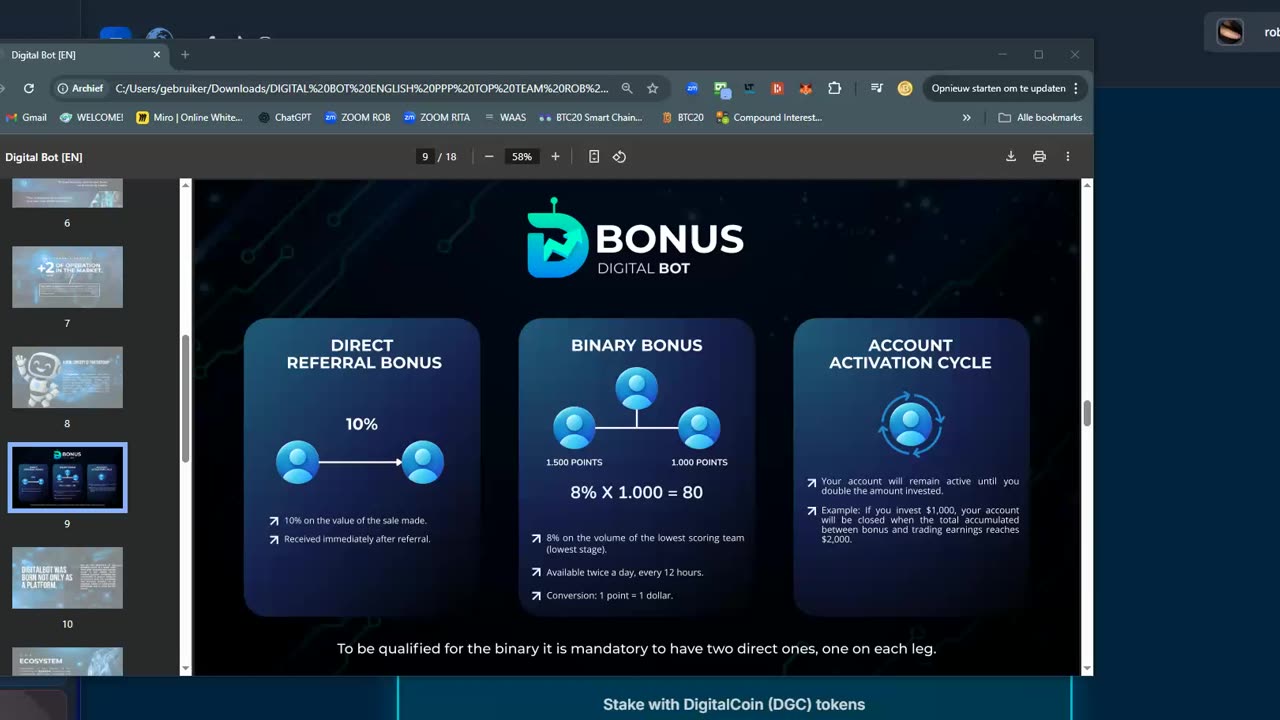Select page 7 thumbnail
The width and height of the screenshot is (1280, 720).
pos(67,277)
